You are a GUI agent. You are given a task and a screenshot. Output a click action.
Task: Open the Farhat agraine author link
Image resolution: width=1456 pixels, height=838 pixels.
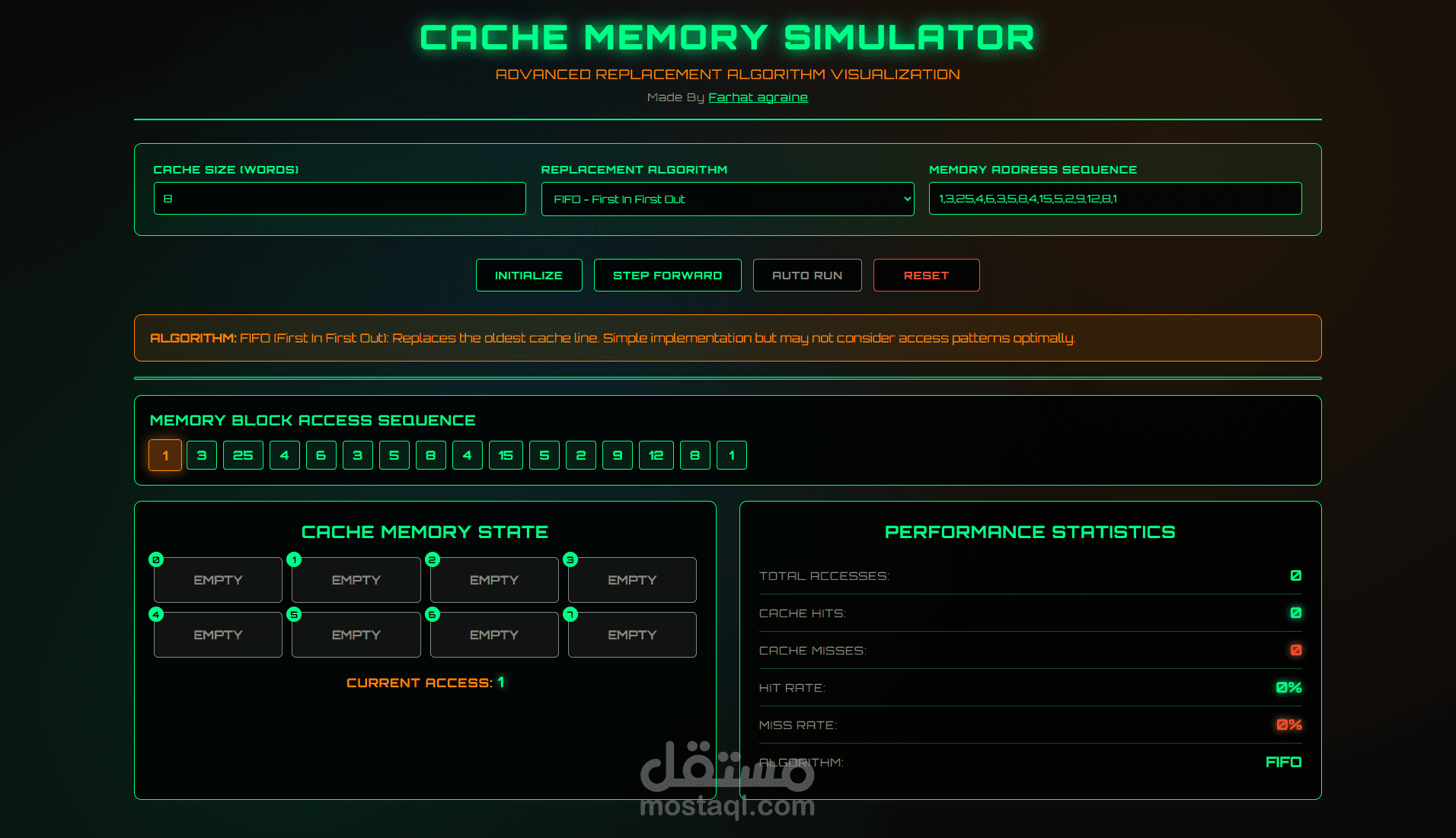758,97
